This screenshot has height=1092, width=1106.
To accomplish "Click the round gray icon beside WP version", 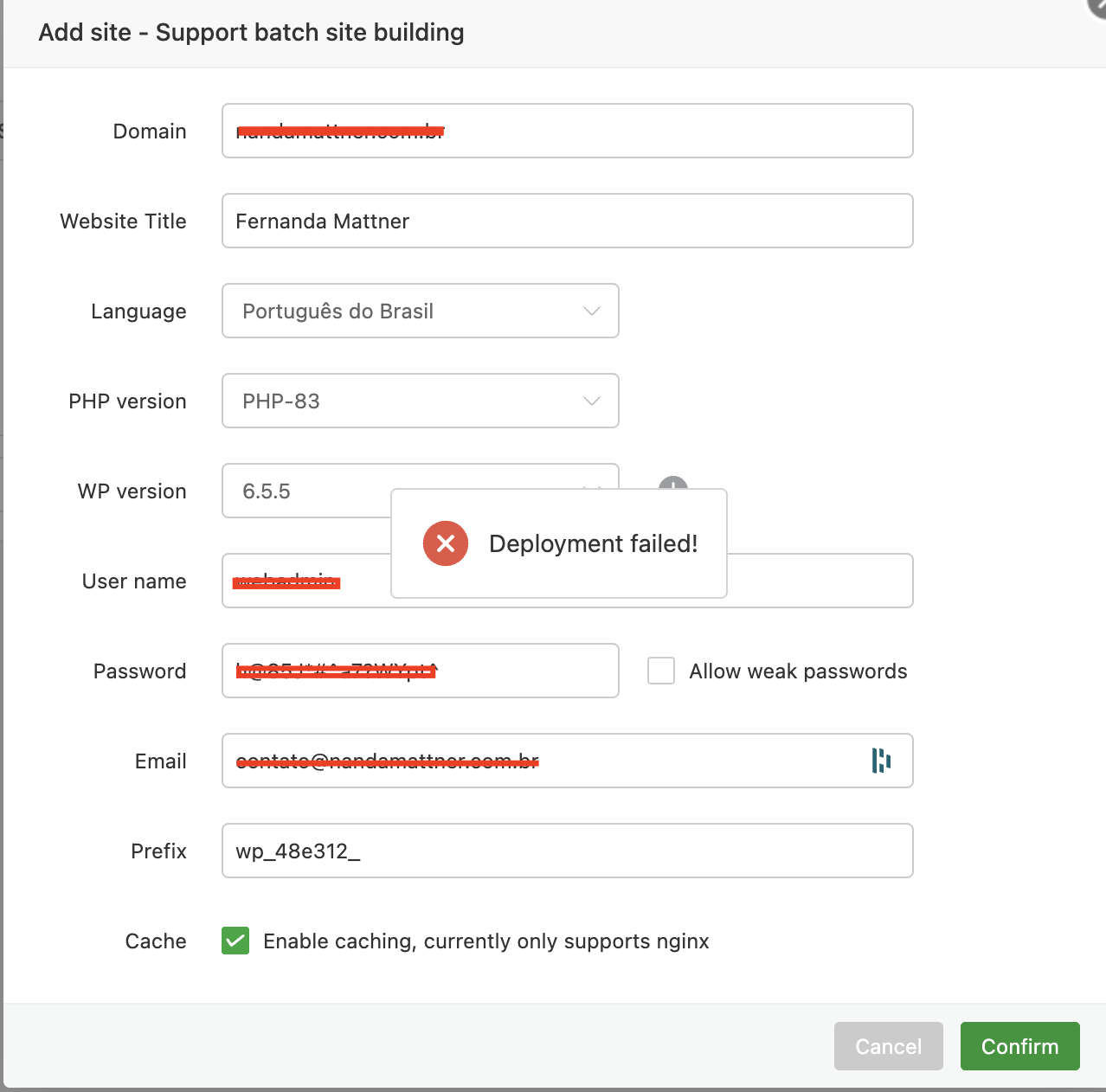I will (673, 483).
